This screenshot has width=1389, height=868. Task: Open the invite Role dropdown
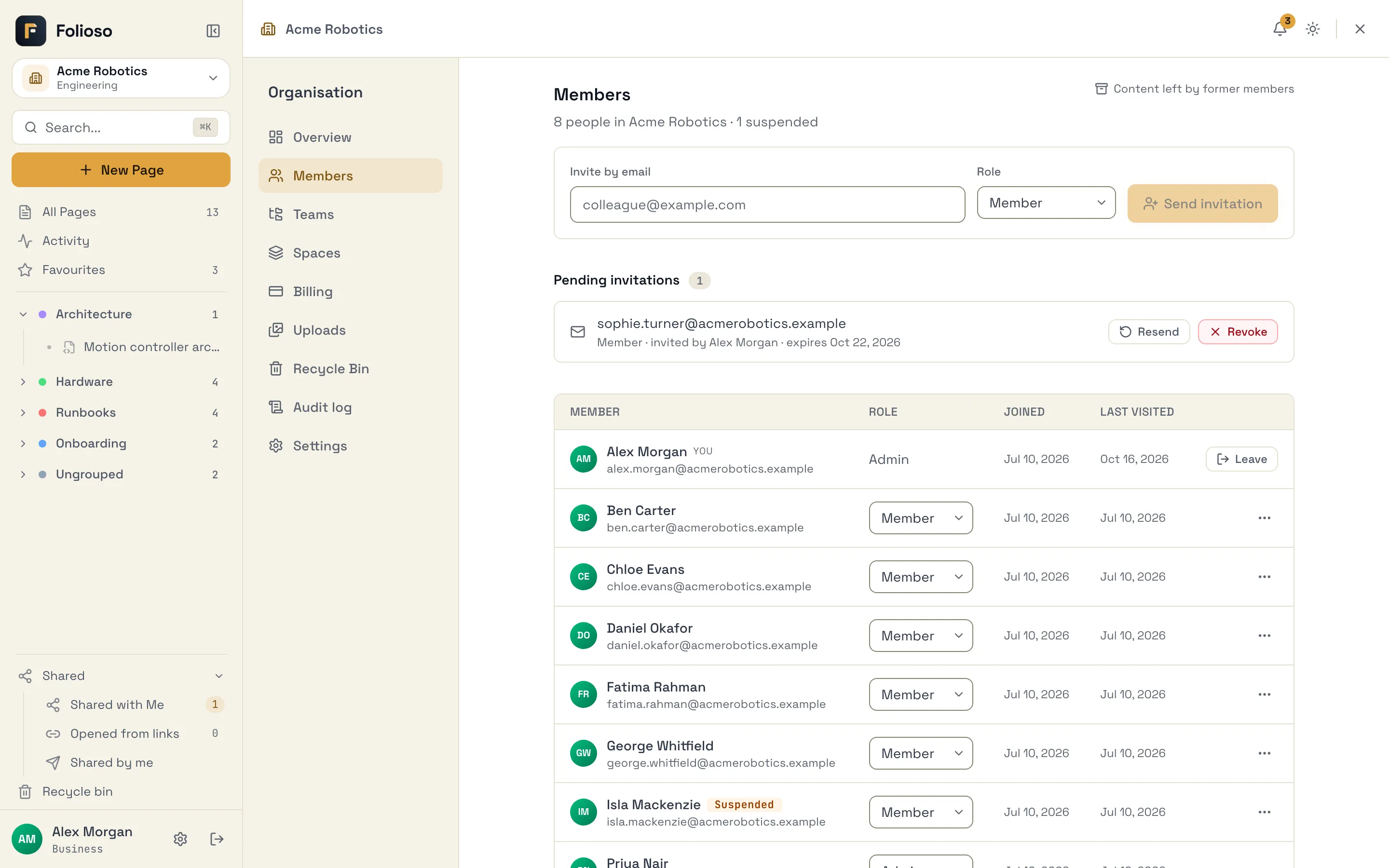[1046, 203]
